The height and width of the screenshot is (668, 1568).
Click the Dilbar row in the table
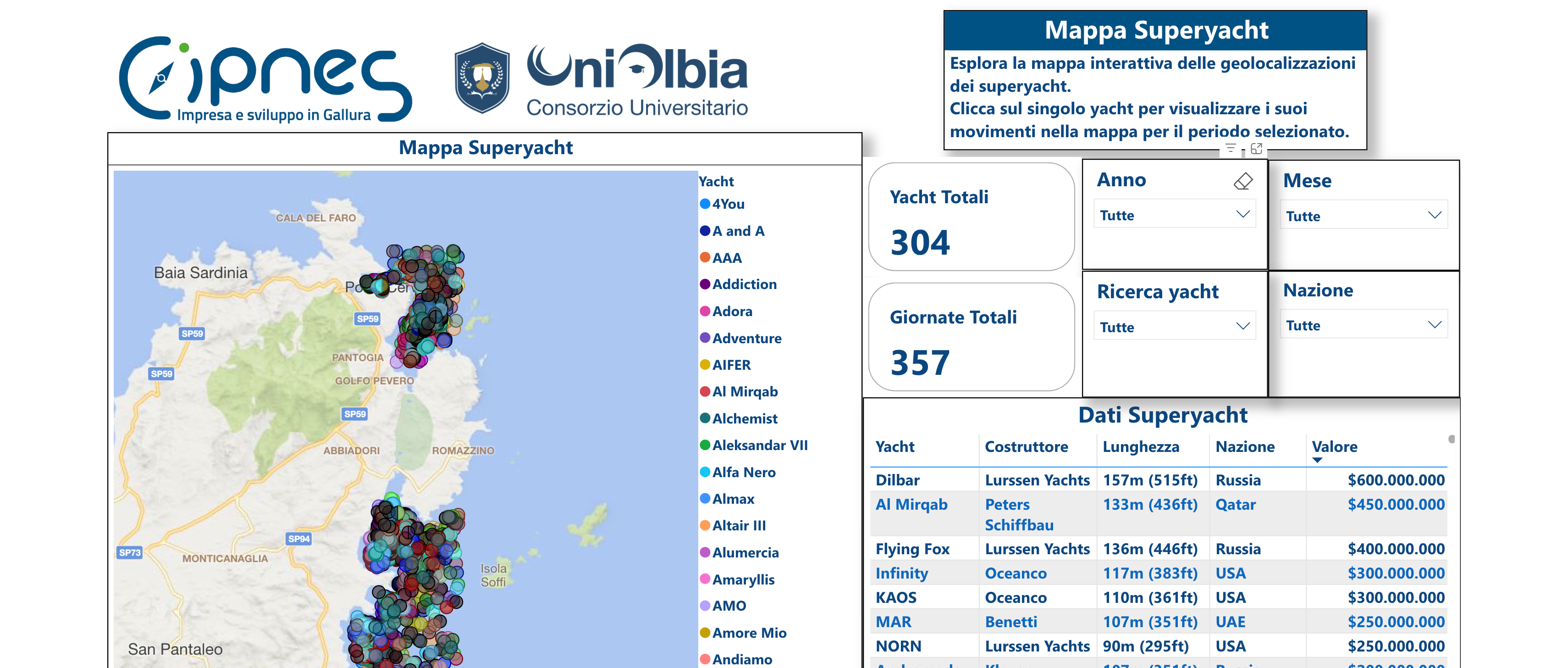click(1159, 480)
